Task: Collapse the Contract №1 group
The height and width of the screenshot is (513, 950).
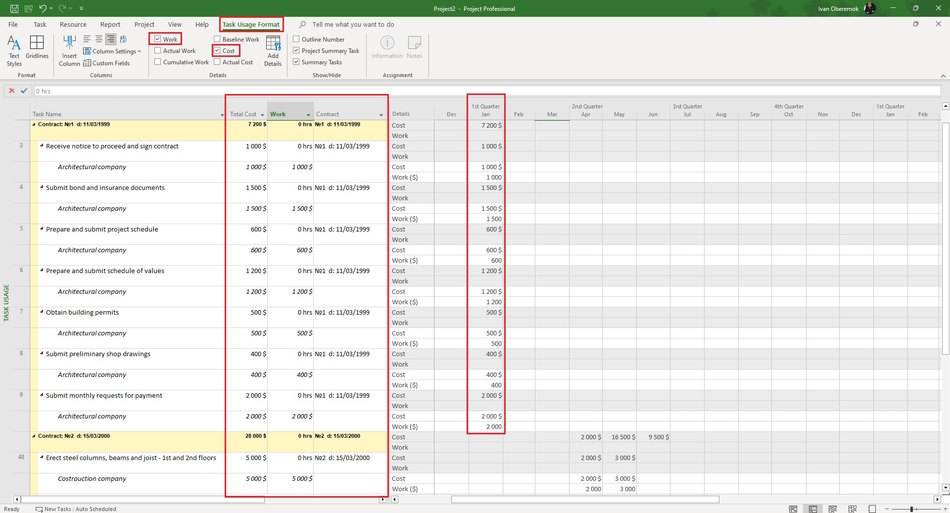Action: pyautogui.click(x=34, y=124)
